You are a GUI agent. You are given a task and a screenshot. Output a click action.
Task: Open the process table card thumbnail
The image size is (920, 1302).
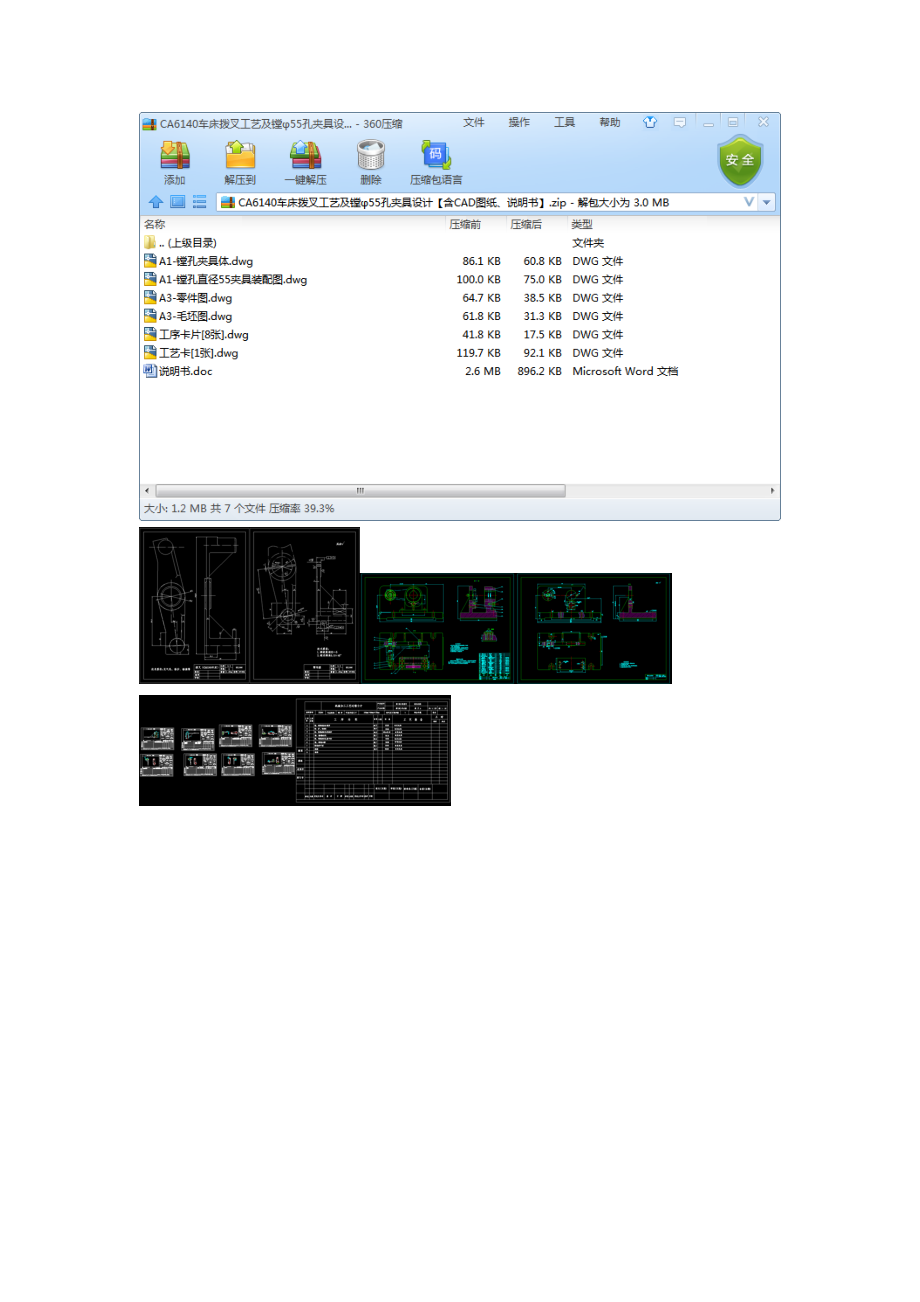(373, 750)
